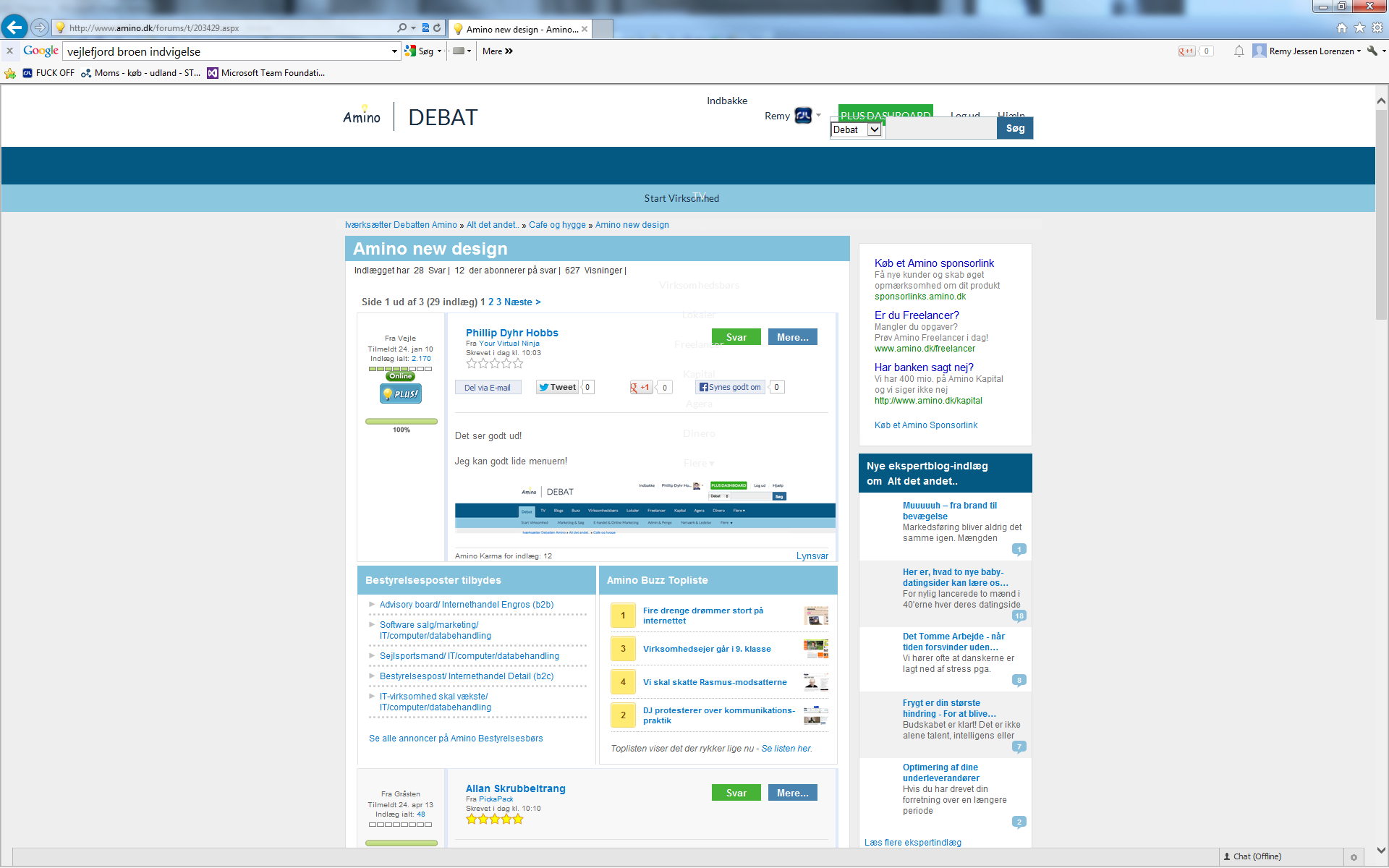The image size is (1389, 868).
Task: Click the Google logo in the toolbar
Action: (41, 51)
